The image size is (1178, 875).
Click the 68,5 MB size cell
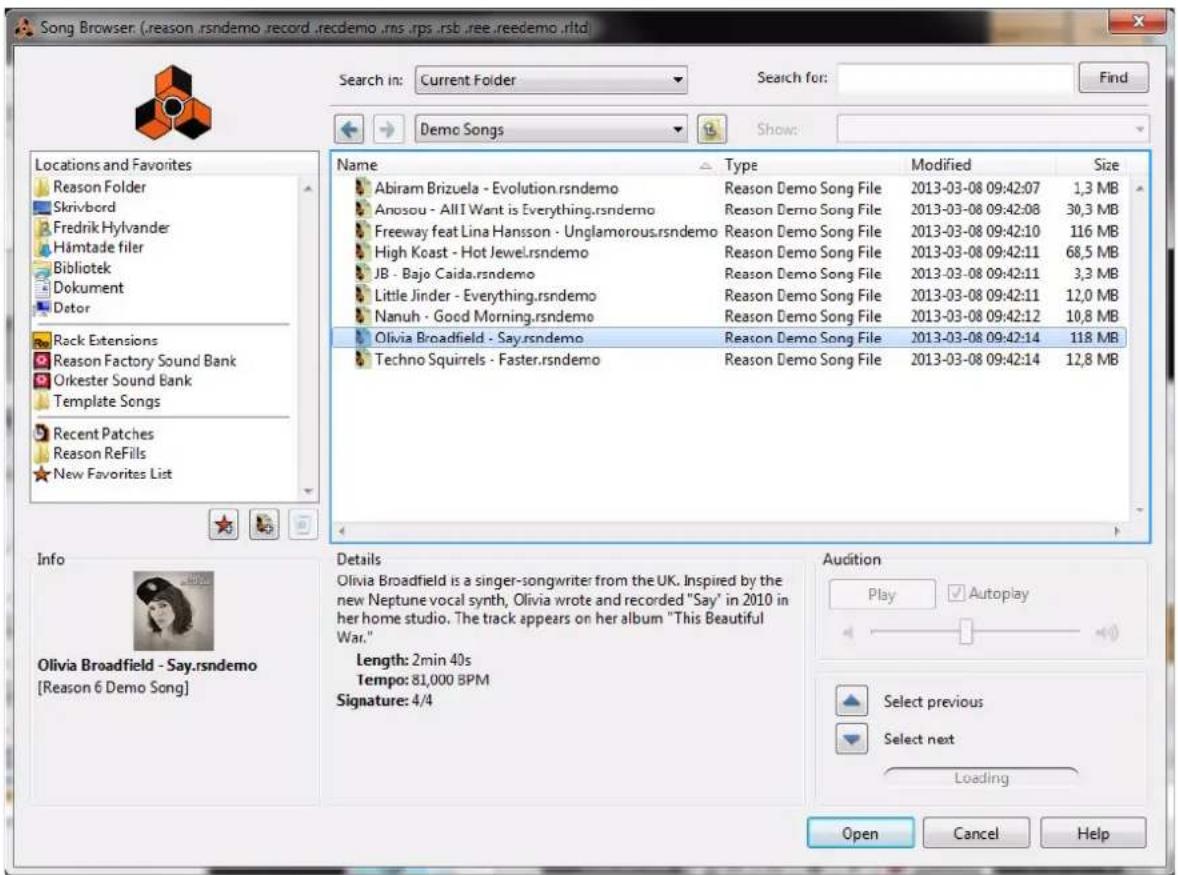click(x=1092, y=252)
